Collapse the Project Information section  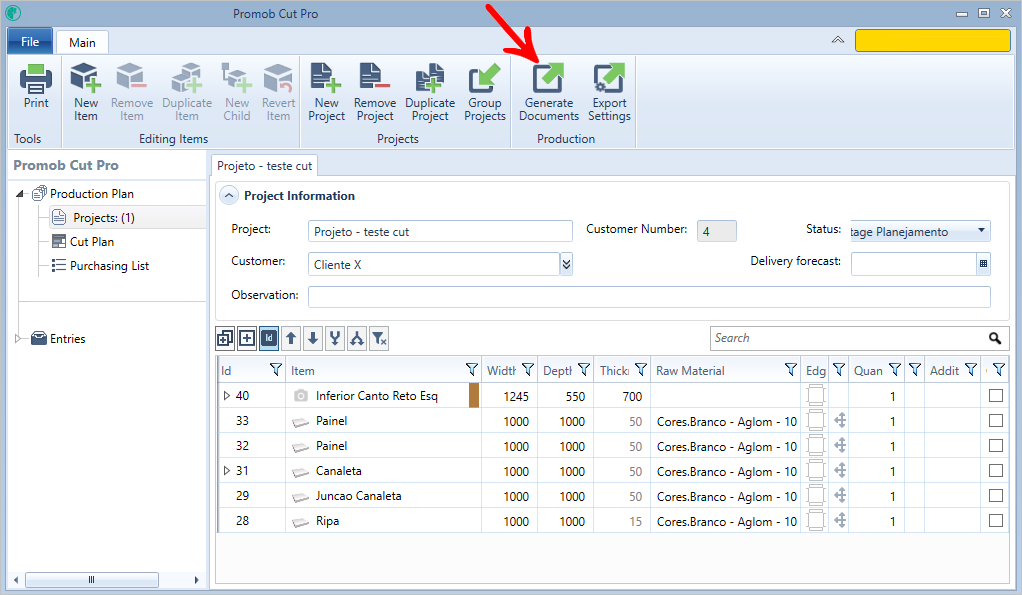point(229,196)
